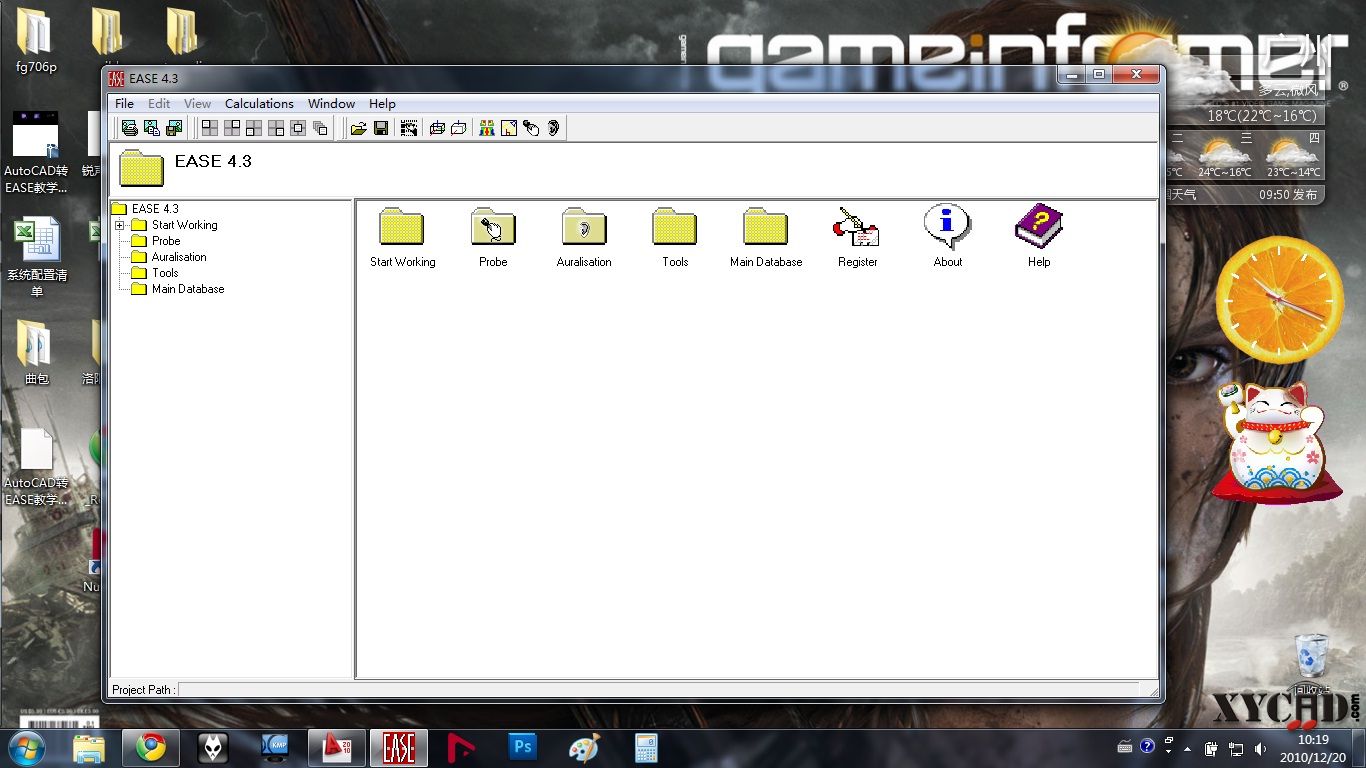Select the top-left window arrangement icon
Image resolution: width=1366 pixels, height=768 pixels.
tap(210, 128)
